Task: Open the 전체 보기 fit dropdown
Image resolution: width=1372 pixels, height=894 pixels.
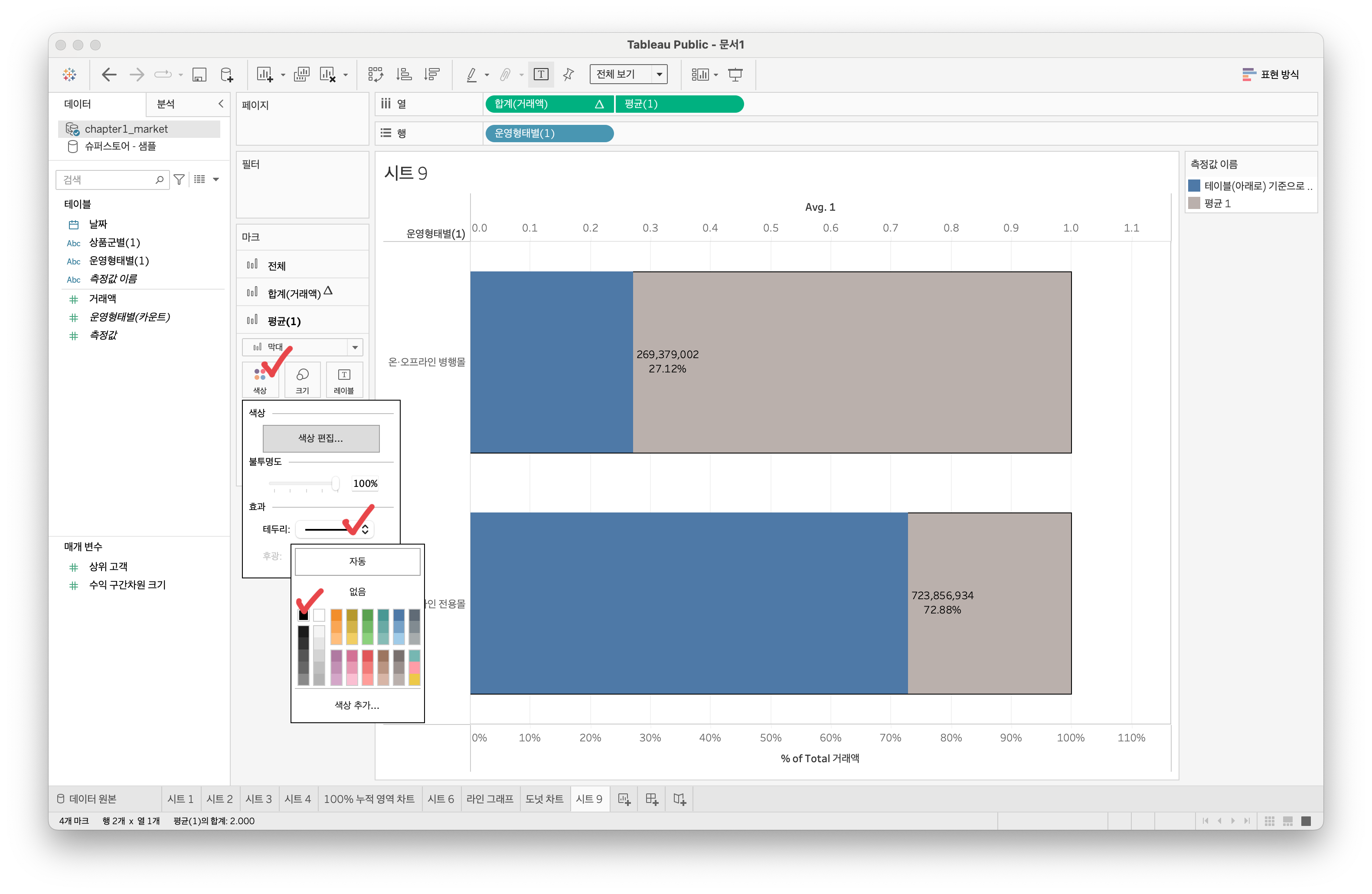Action: [x=659, y=75]
